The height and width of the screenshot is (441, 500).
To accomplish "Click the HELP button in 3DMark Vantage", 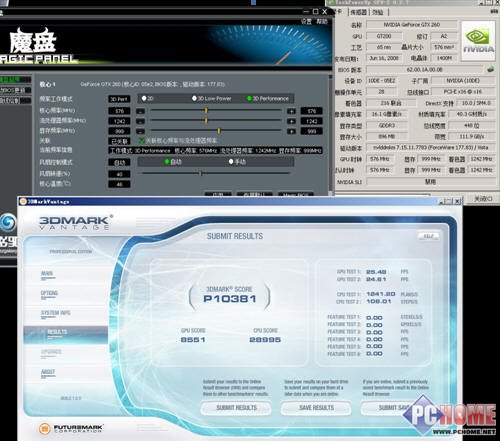I will tap(429, 236).
